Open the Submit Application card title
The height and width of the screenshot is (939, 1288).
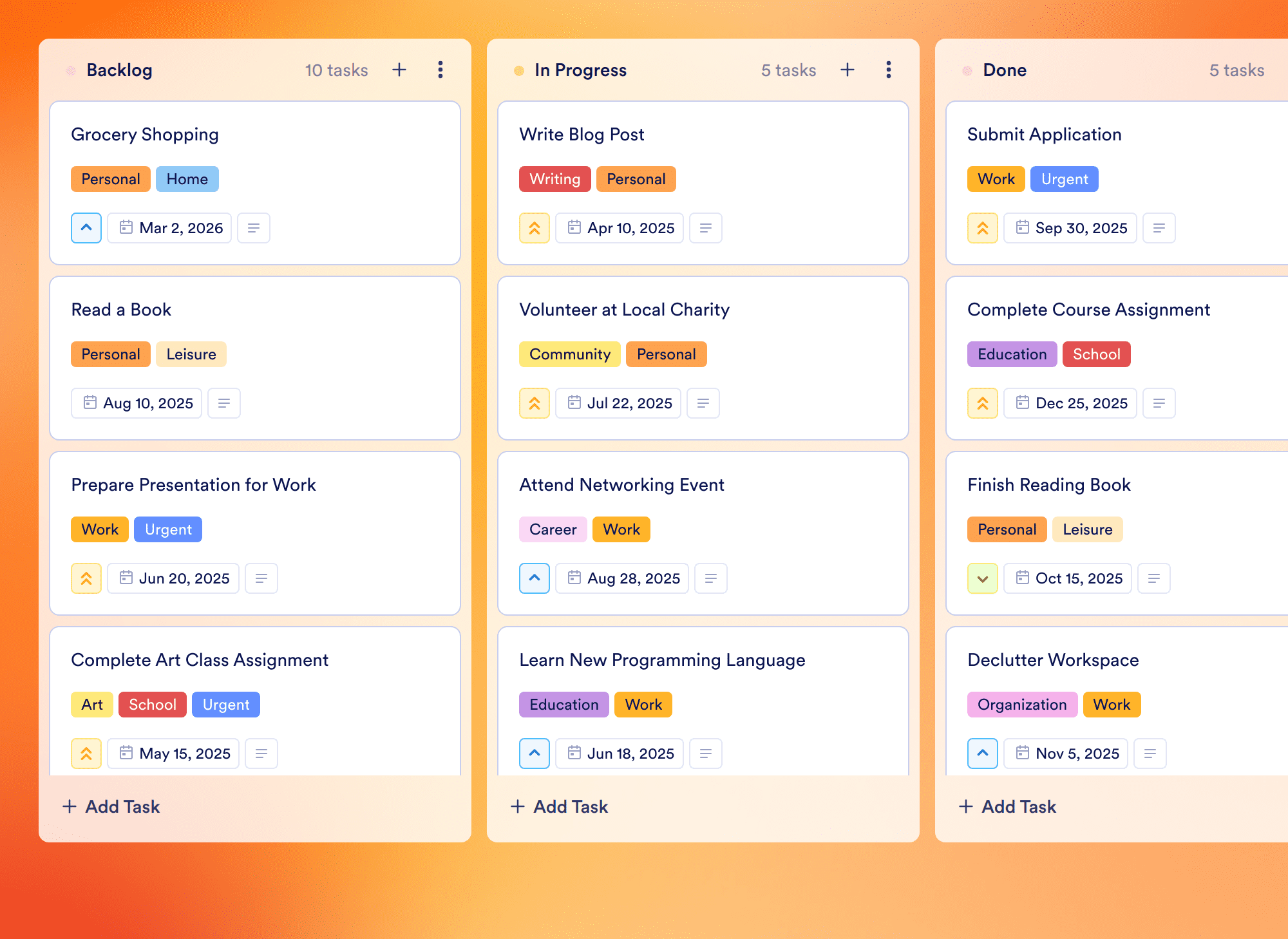[1045, 134]
